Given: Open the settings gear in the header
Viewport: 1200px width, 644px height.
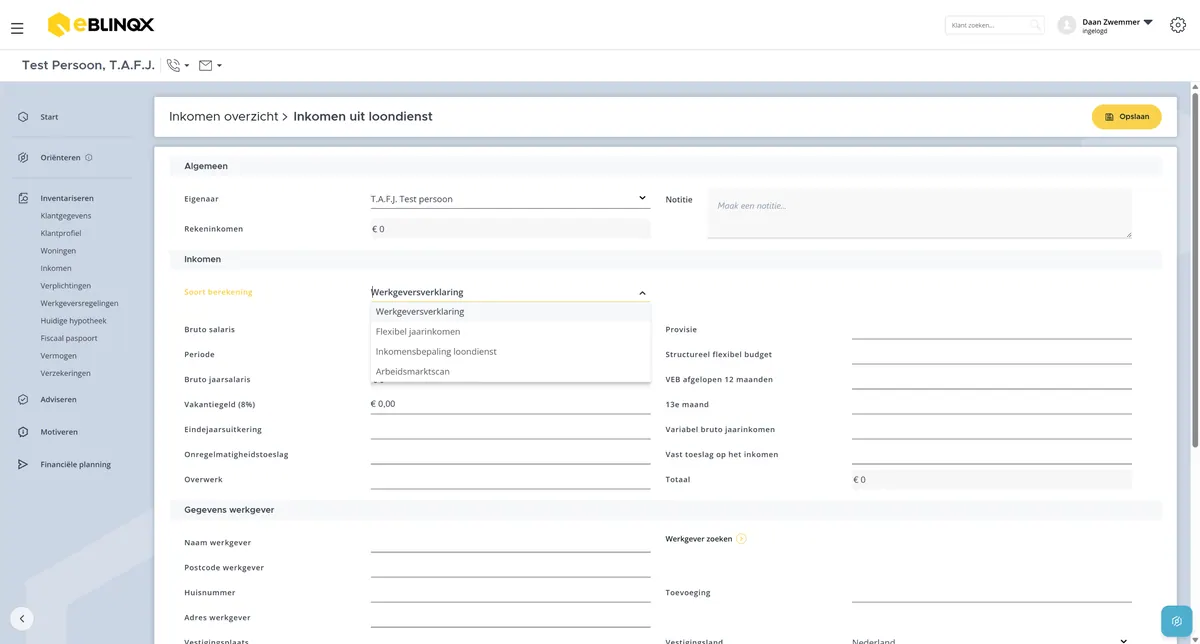Looking at the screenshot, I should pos(1177,25).
